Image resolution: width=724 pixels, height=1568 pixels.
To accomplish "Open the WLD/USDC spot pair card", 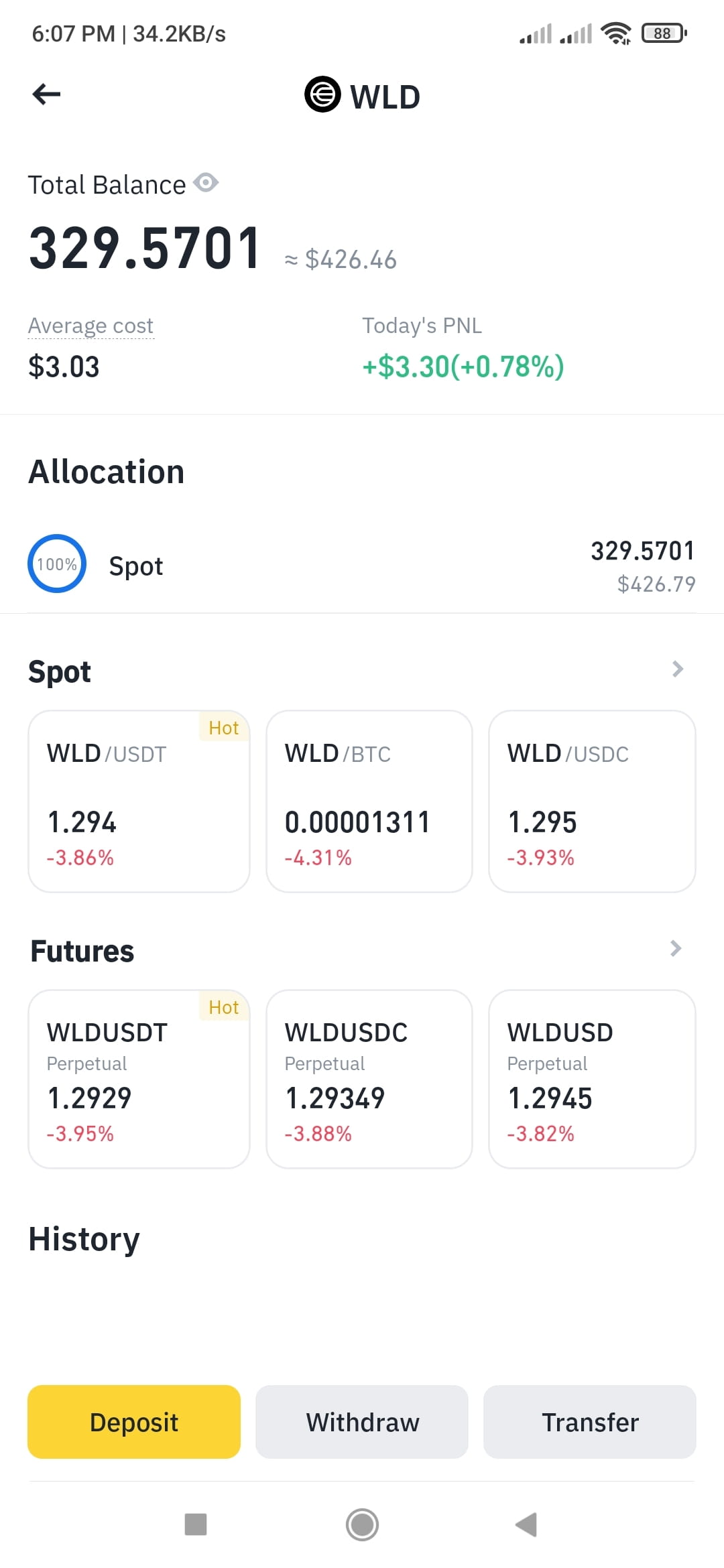I will click(x=593, y=801).
